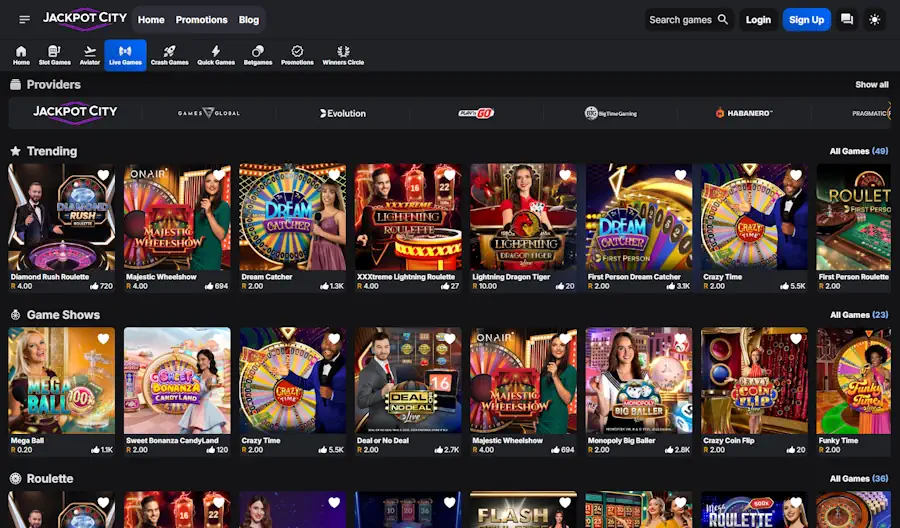Open Lightning Dragon Tiger game thumbnail
The width and height of the screenshot is (900, 528).
pyautogui.click(x=523, y=217)
